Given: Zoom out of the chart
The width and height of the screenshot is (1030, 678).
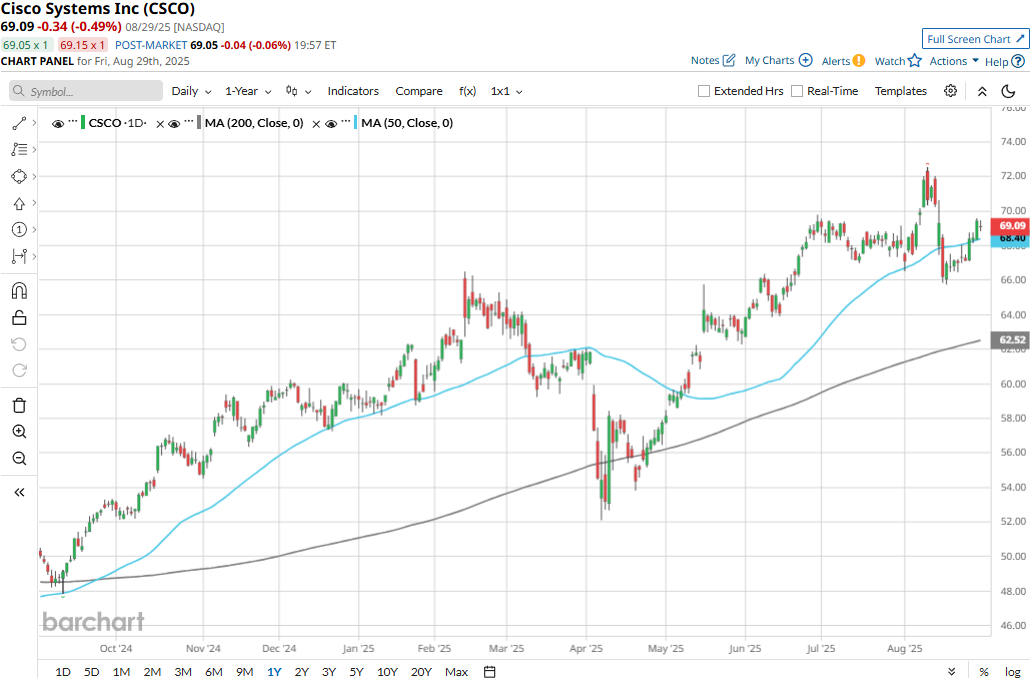Looking at the screenshot, I should tap(19, 459).
